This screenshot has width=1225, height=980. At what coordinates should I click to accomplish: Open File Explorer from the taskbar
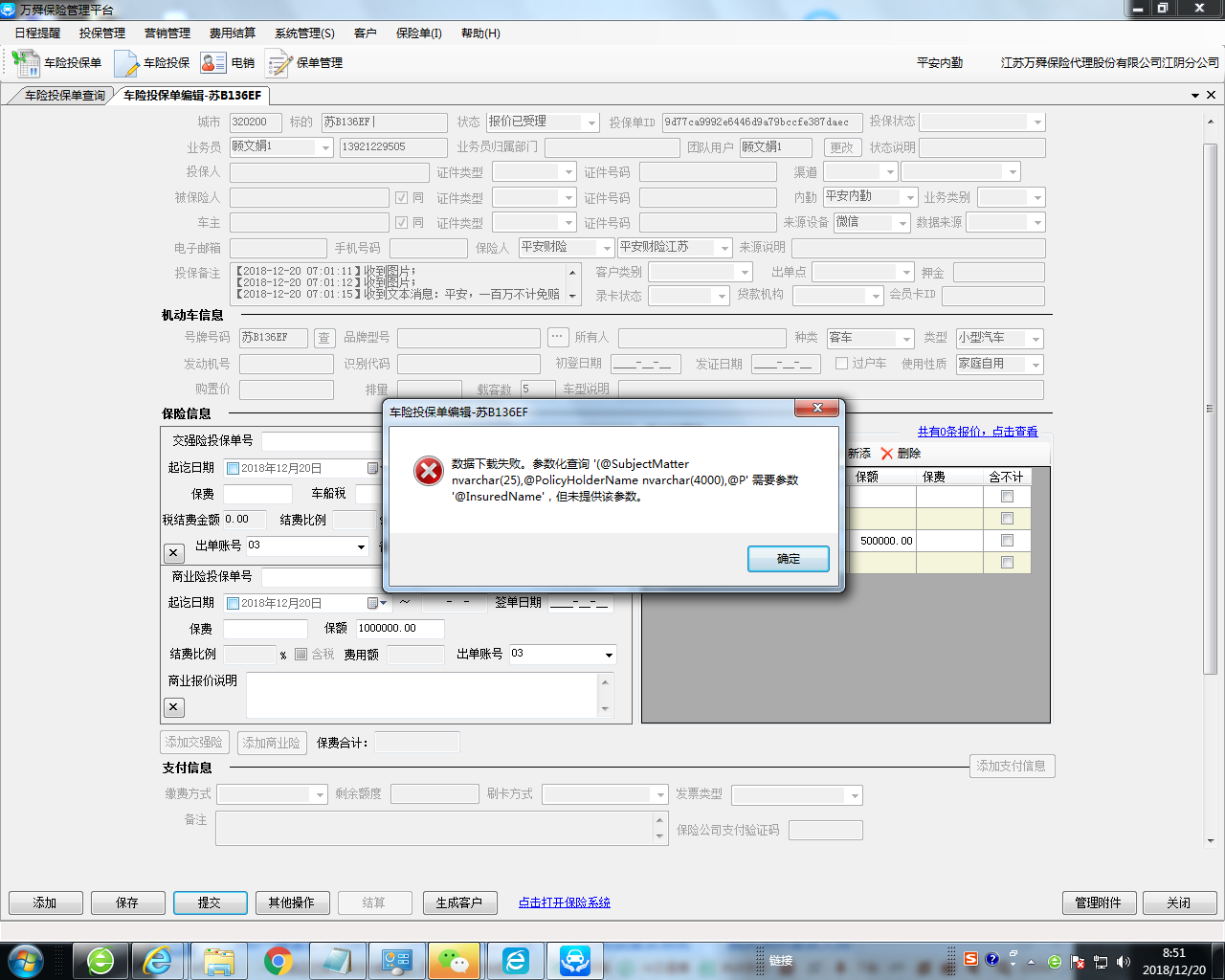[x=219, y=961]
